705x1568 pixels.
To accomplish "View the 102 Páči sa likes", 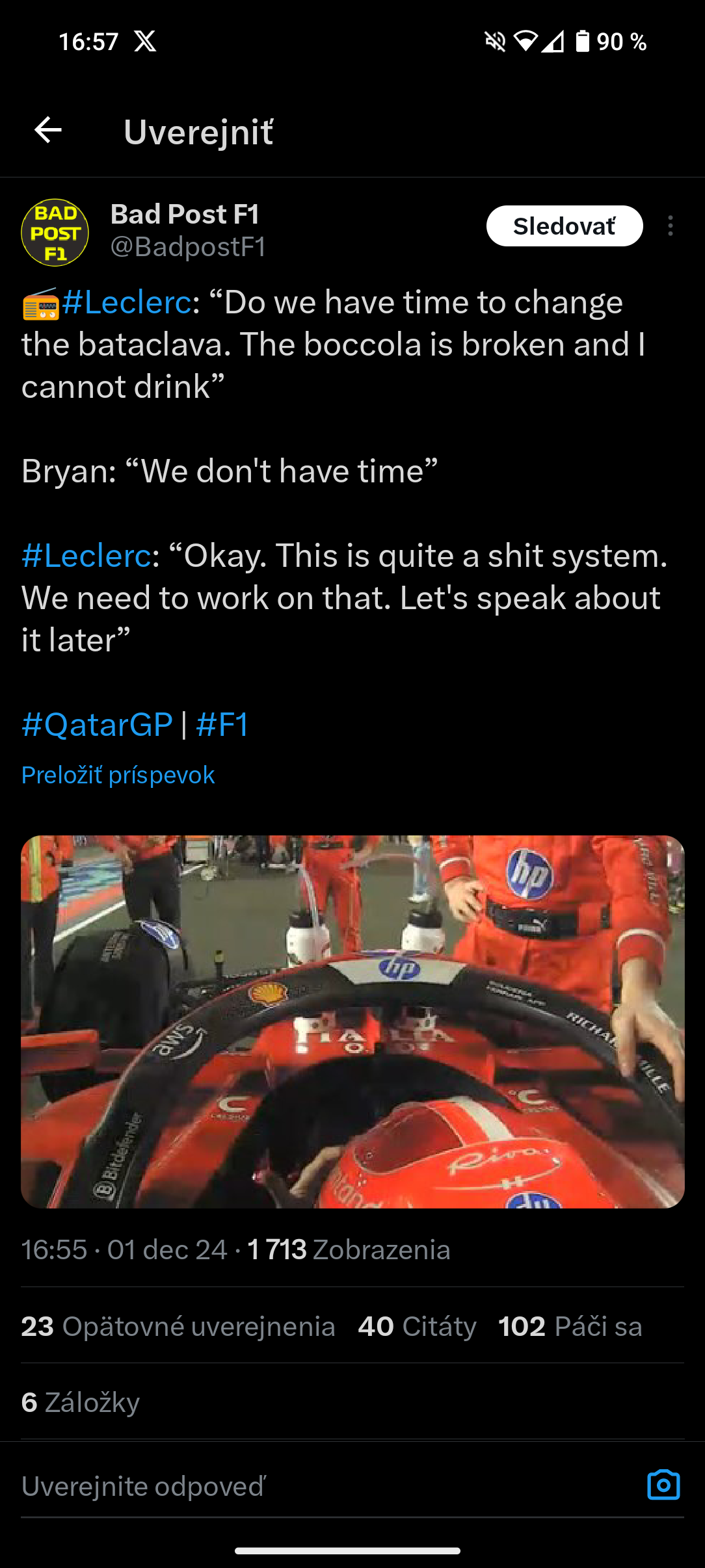I will 570,1326.
